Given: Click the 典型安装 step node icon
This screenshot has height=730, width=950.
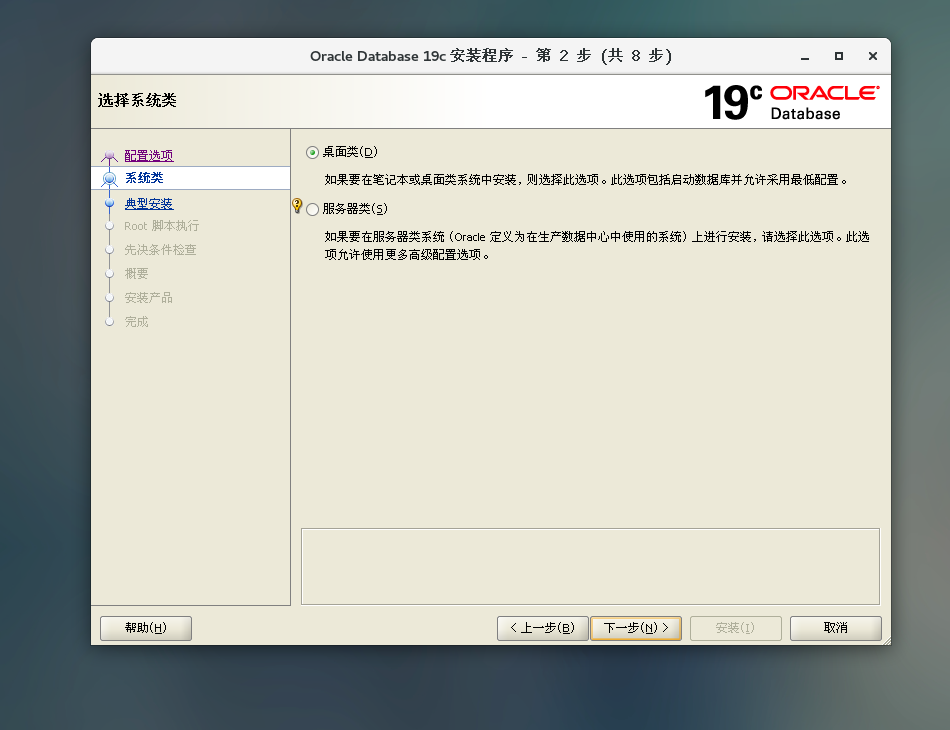Looking at the screenshot, I should coord(110,203).
